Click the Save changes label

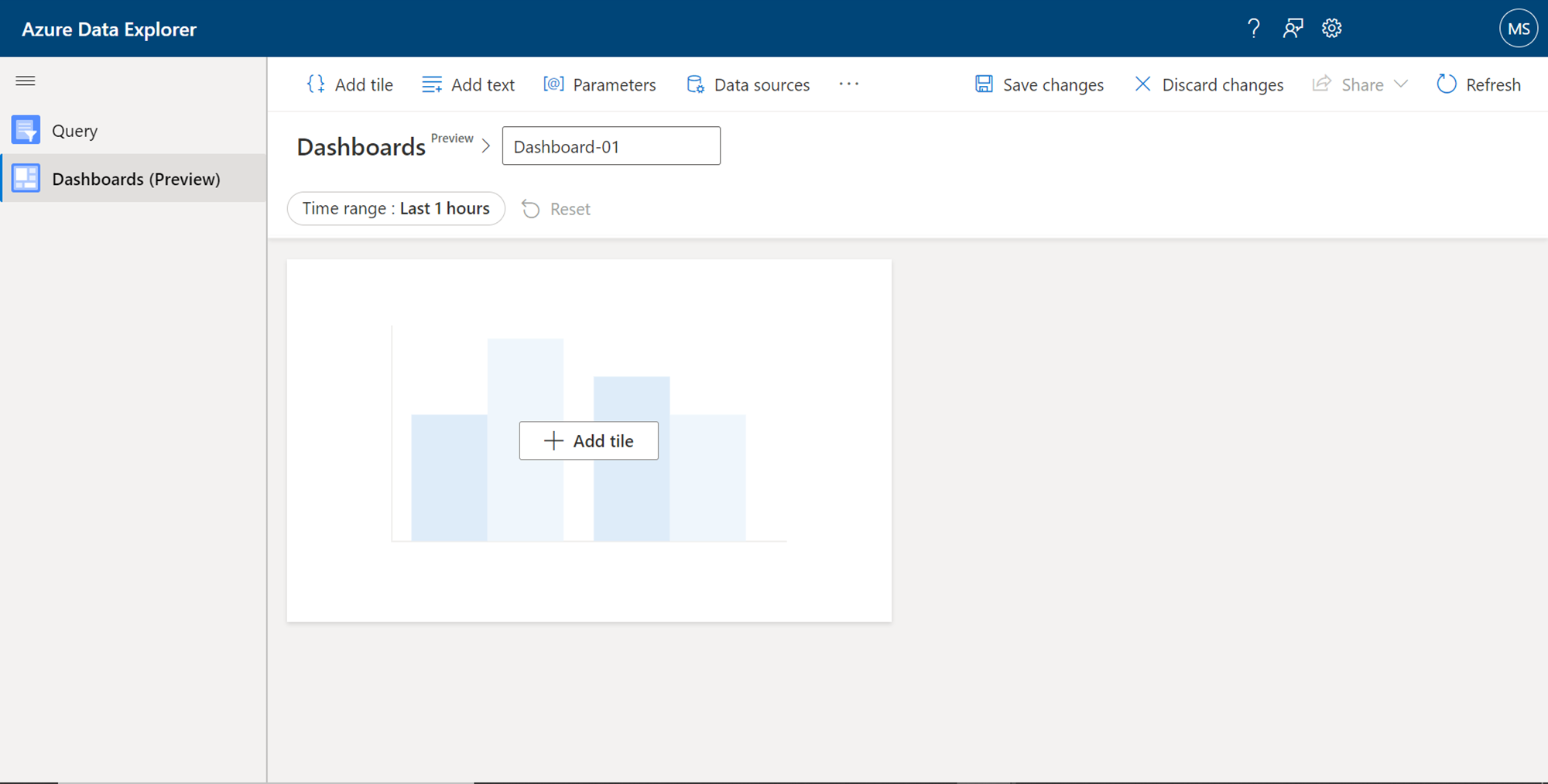click(1053, 85)
